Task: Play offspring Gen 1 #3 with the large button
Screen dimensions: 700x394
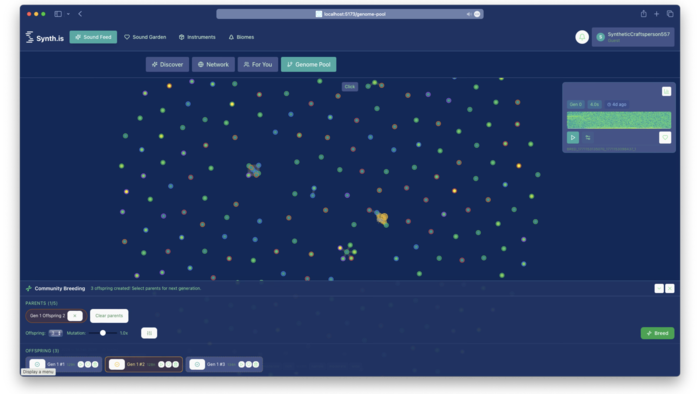Action: pyautogui.click(x=197, y=364)
